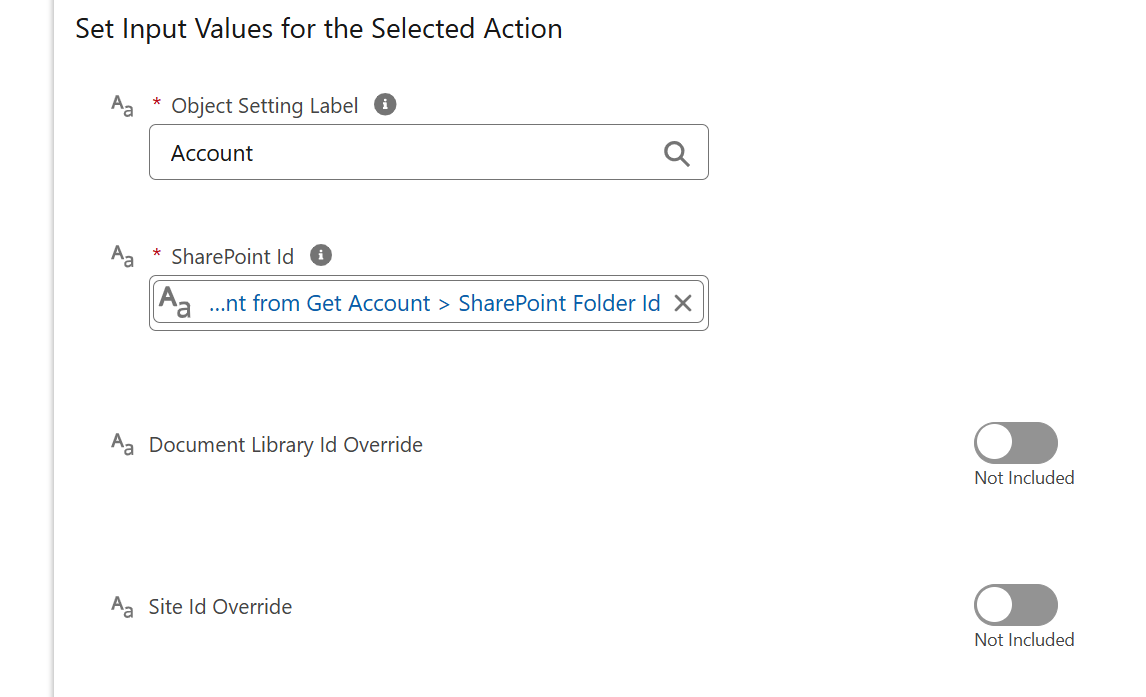Click the text-type icon beside Site Id Override

122,606
